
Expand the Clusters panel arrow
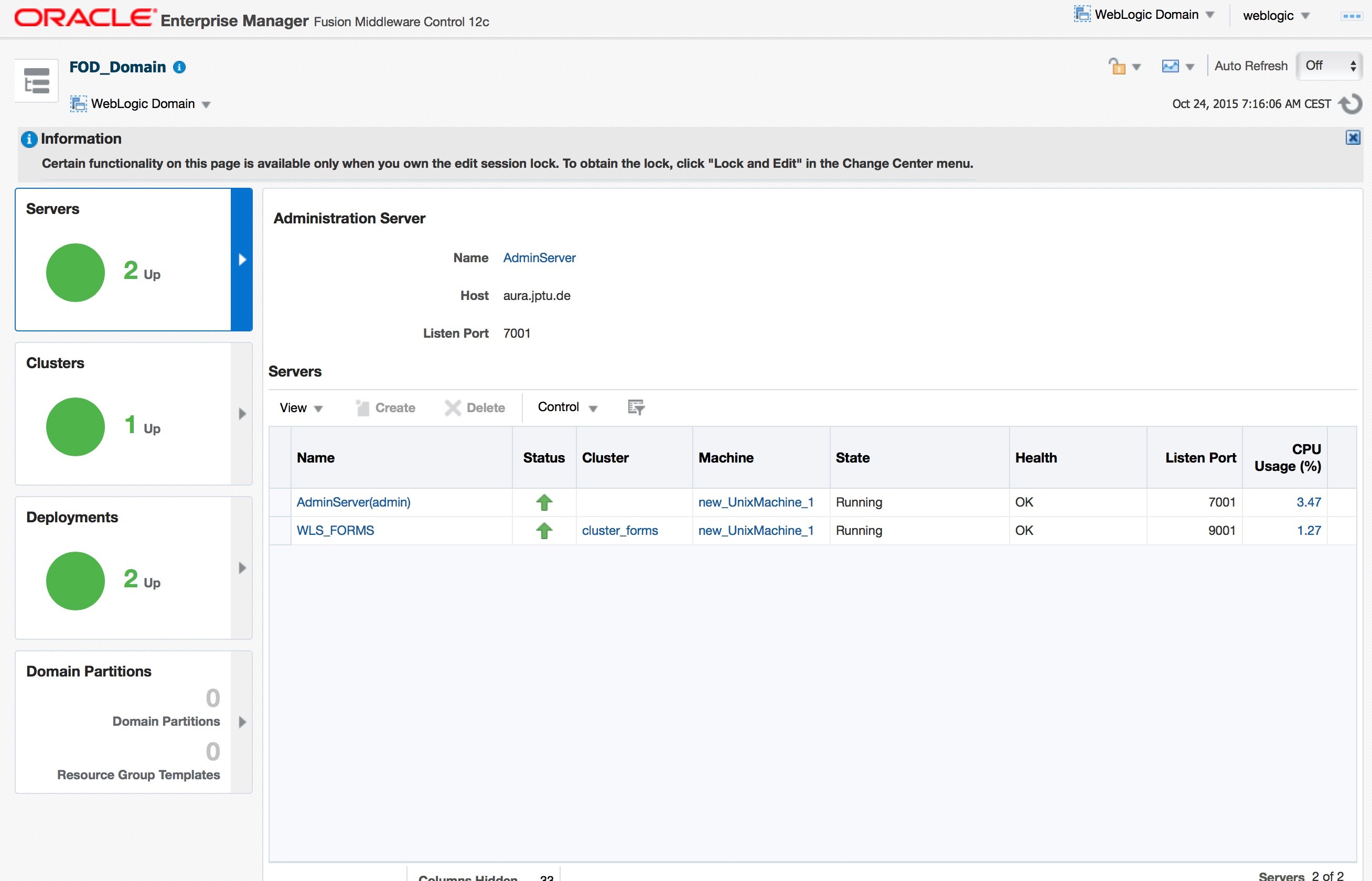tap(242, 414)
